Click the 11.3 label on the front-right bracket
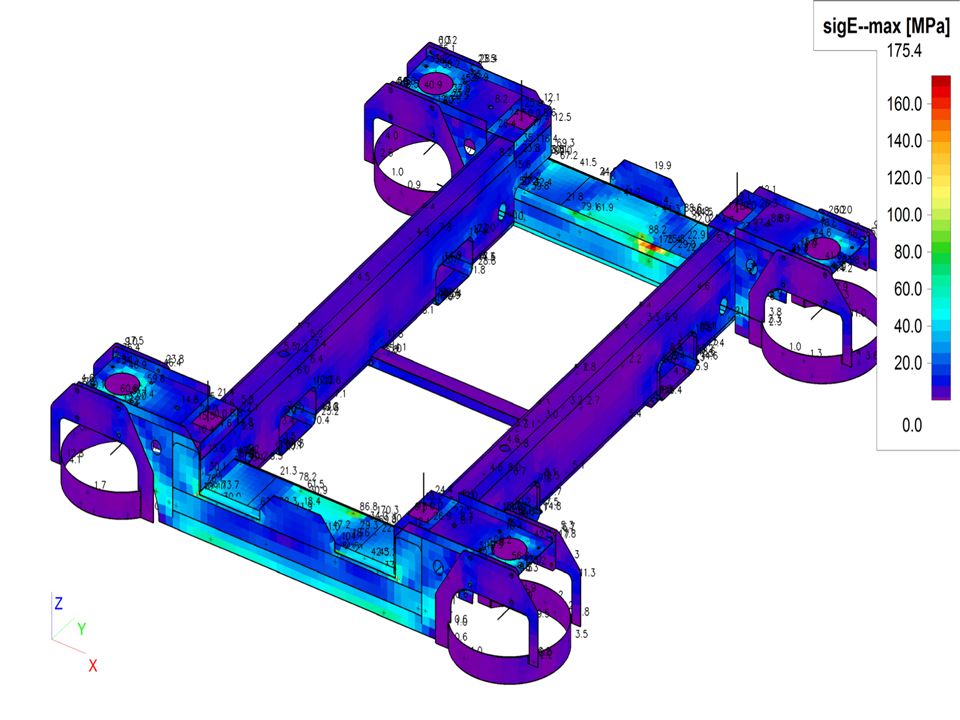The height and width of the screenshot is (720, 960). point(586,573)
